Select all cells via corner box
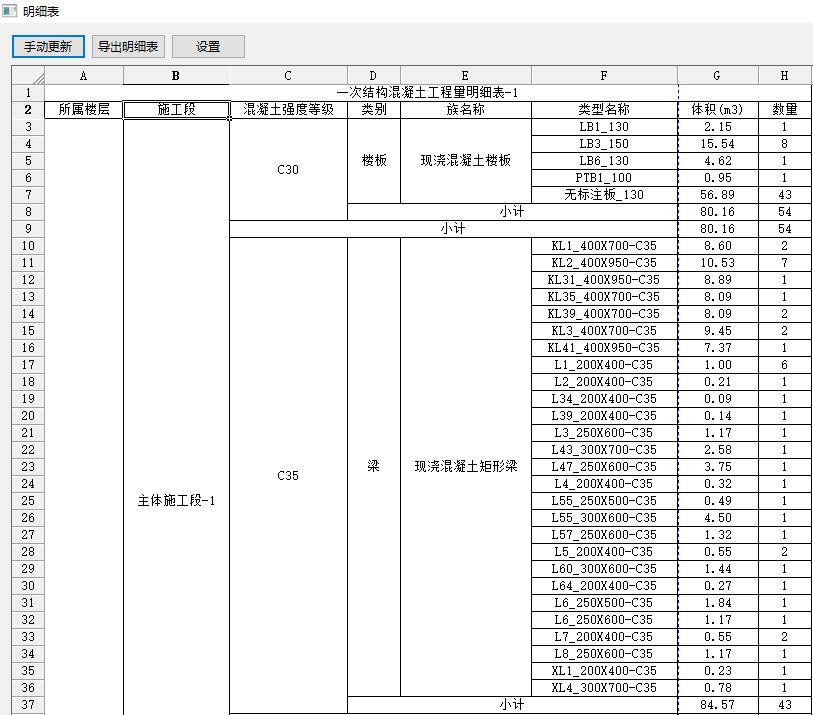813x715 pixels. point(28,76)
